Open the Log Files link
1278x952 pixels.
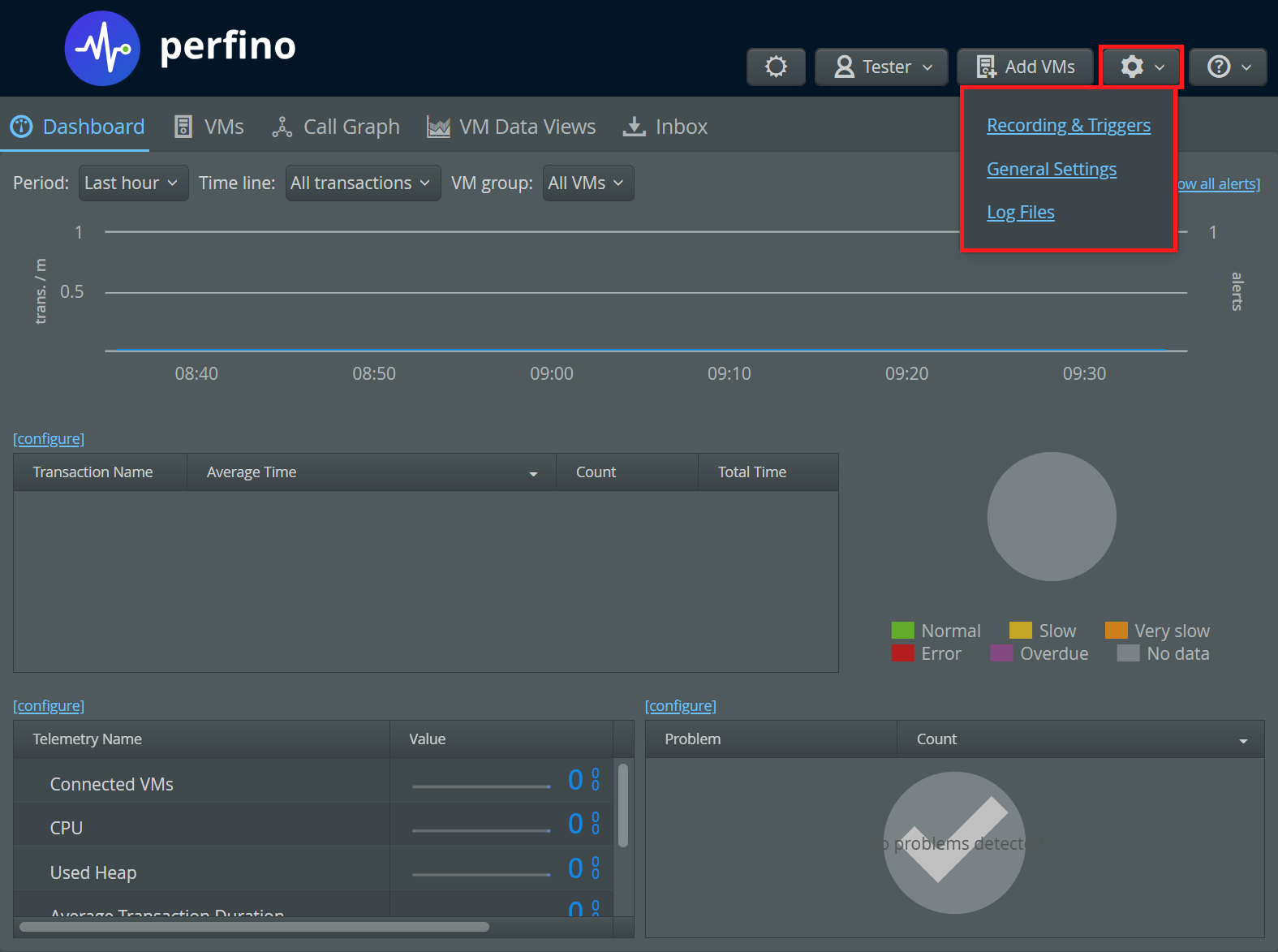[1020, 212]
